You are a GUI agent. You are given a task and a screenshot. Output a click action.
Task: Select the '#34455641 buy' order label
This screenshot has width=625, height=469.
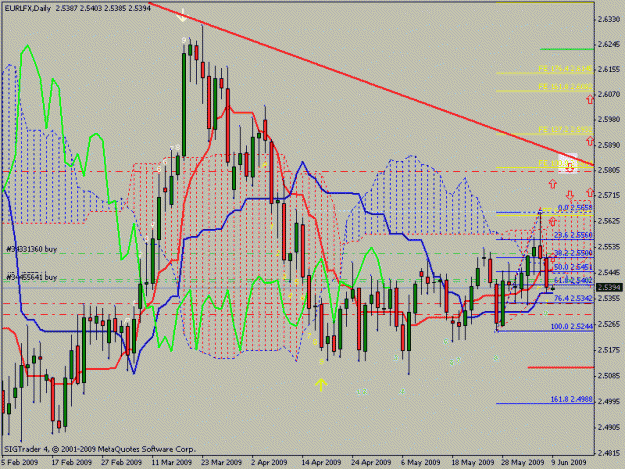(31, 277)
